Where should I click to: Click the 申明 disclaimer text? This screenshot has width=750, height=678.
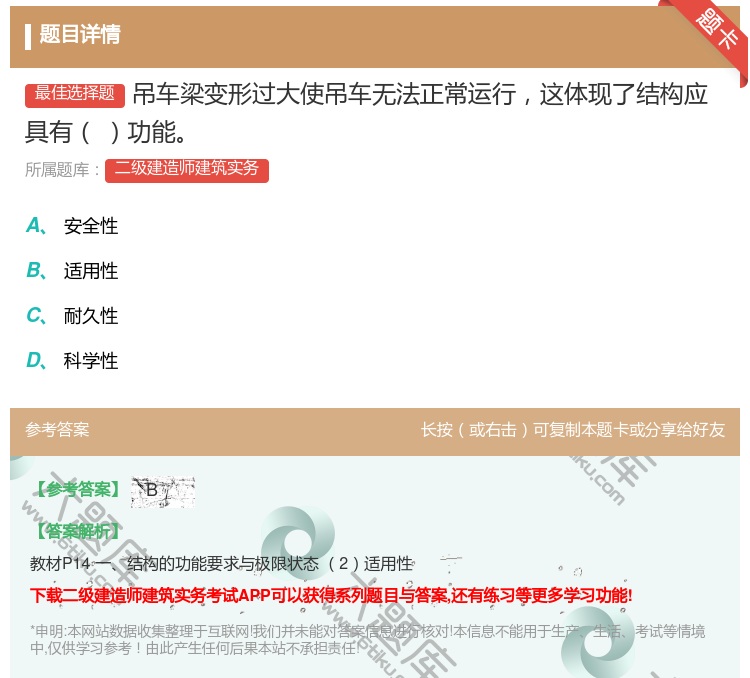click(x=367, y=640)
